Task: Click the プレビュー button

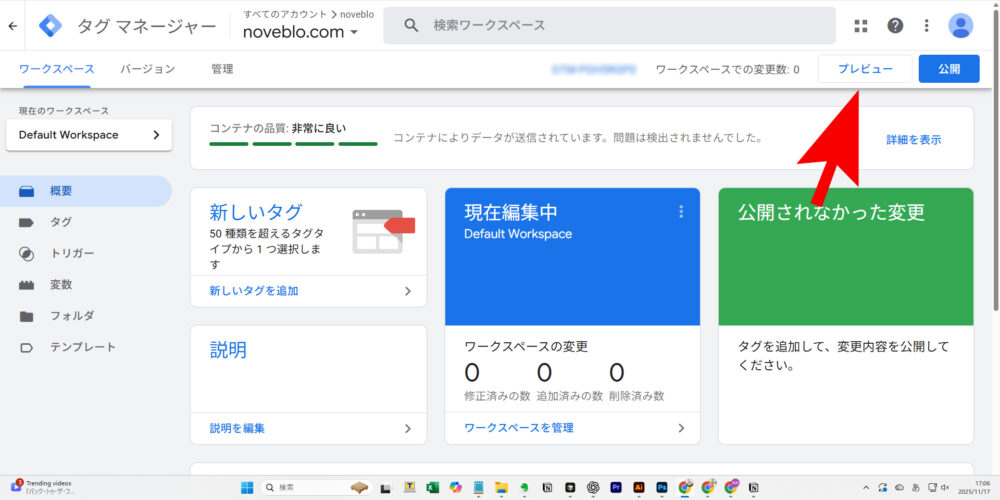Action: pyautogui.click(x=865, y=69)
